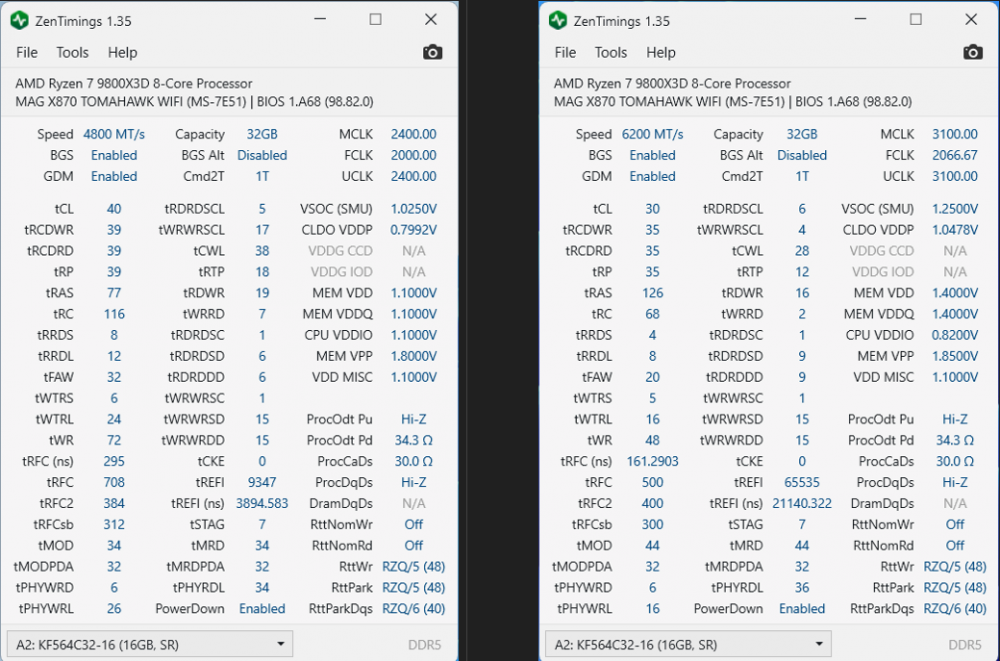Click the screenshot camera icon in left window

pyautogui.click(x=432, y=52)
